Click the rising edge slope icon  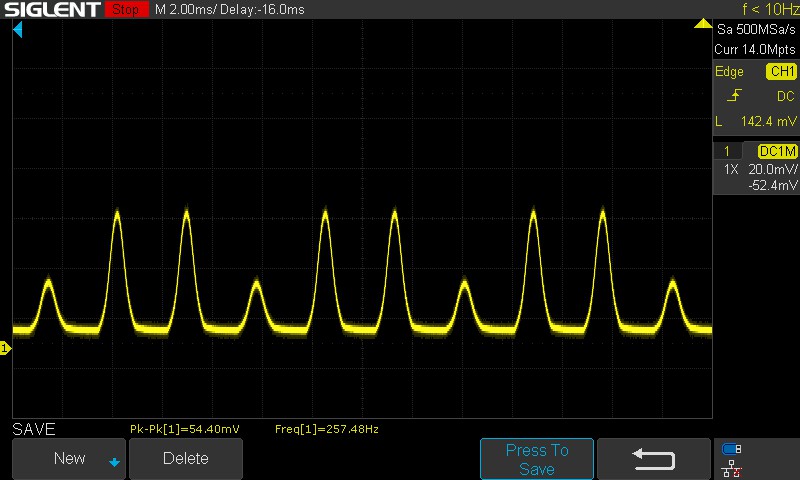[734, 95]
